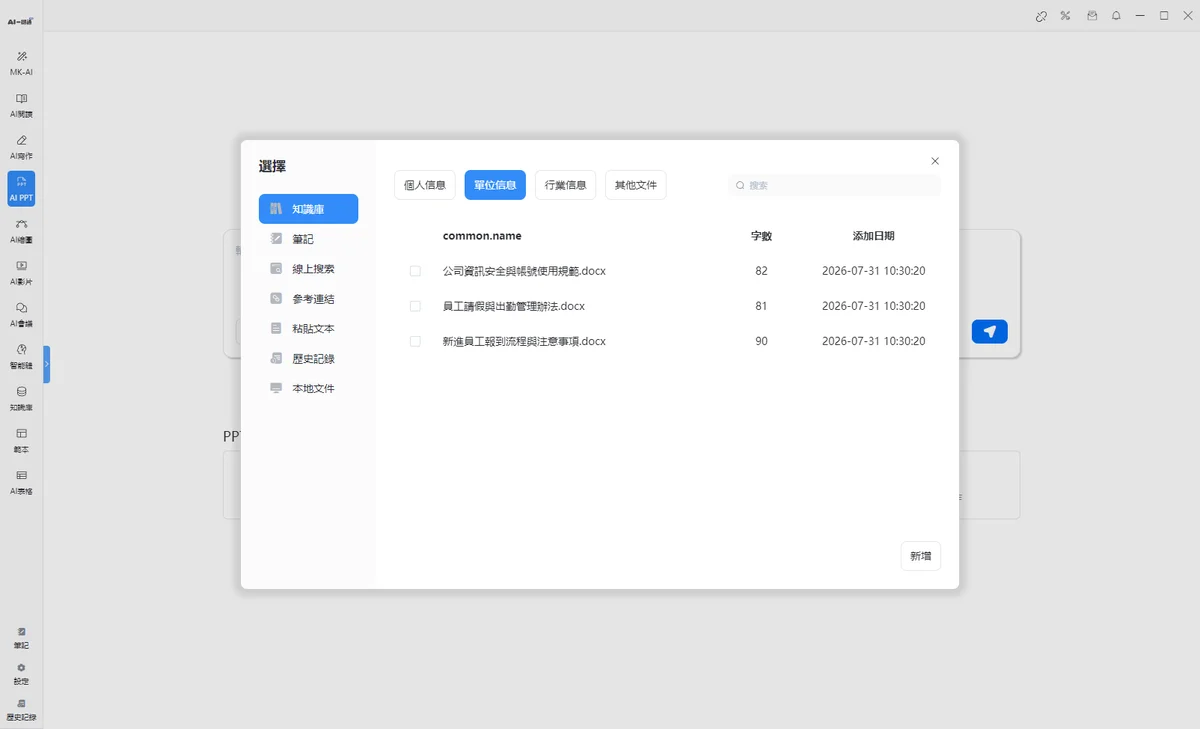Image resolution: width=1200 pixels, height=729 pixels.
Task: Switch to the 單位信息 tab
Action: [495, 185]
